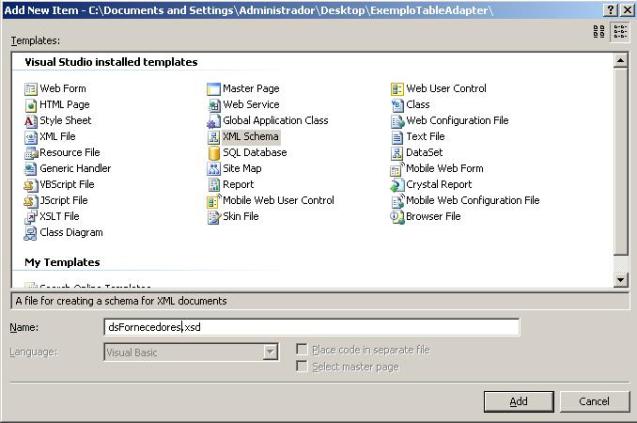
Task: Select the Crystal Report template icon
Action: [x=397, y=185]
